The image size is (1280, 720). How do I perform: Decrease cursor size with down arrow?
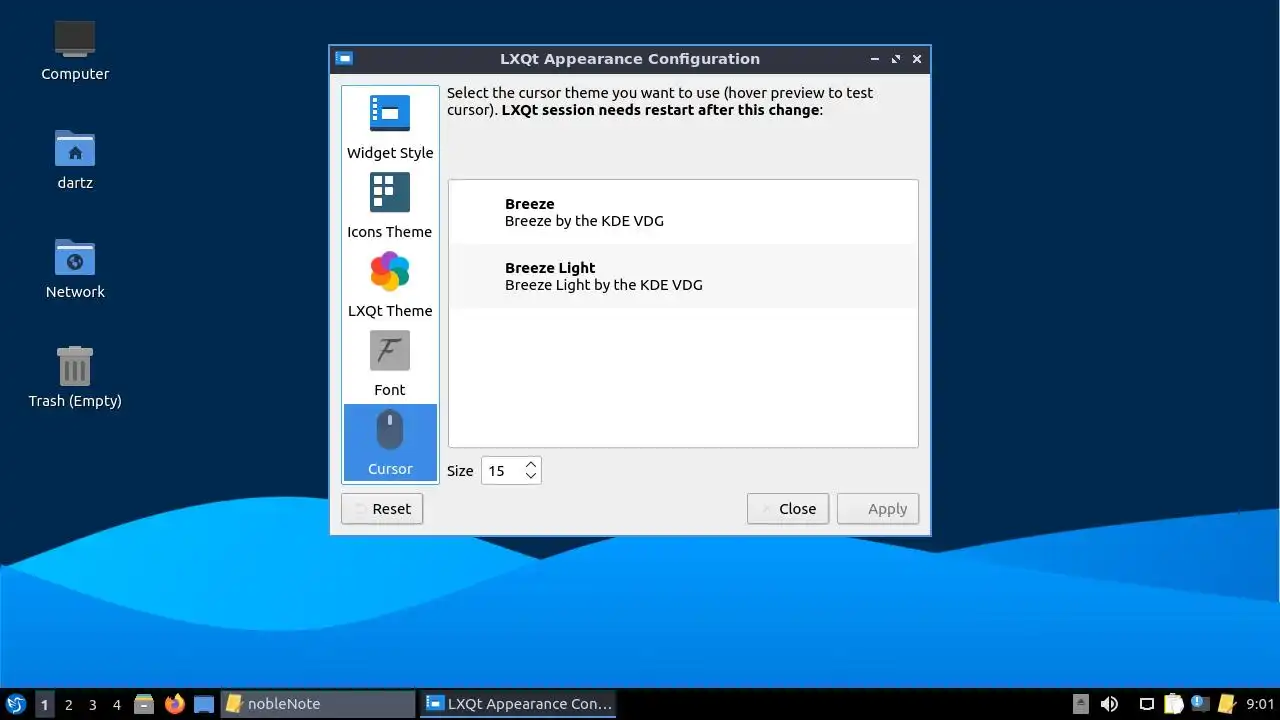click(531, 476)
